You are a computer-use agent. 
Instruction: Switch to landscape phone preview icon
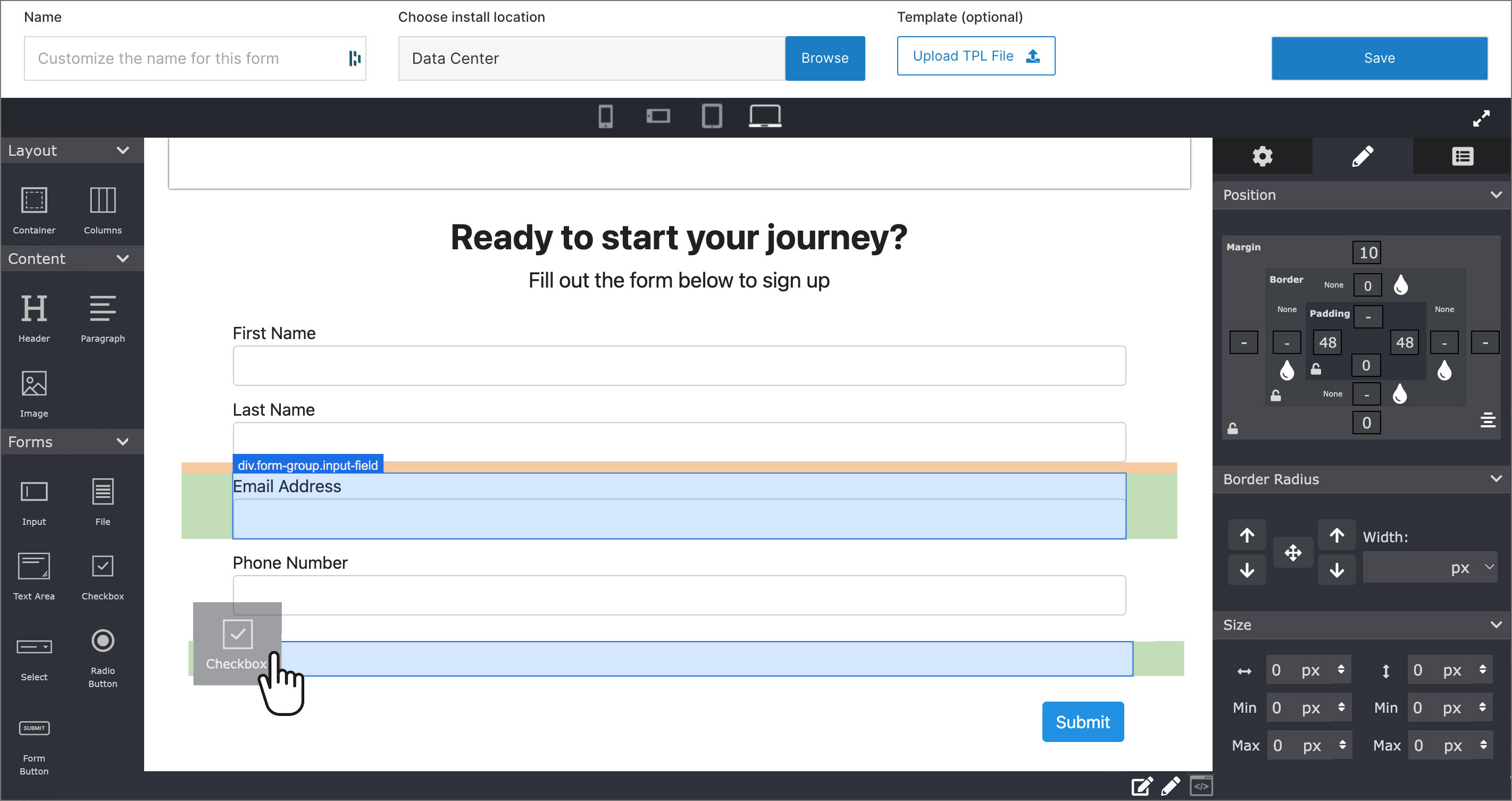(658, 116)
